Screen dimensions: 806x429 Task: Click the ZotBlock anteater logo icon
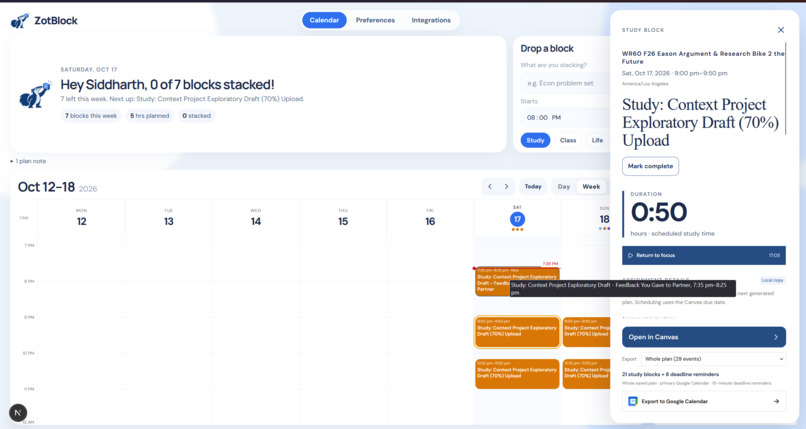[x=20, y=21]
